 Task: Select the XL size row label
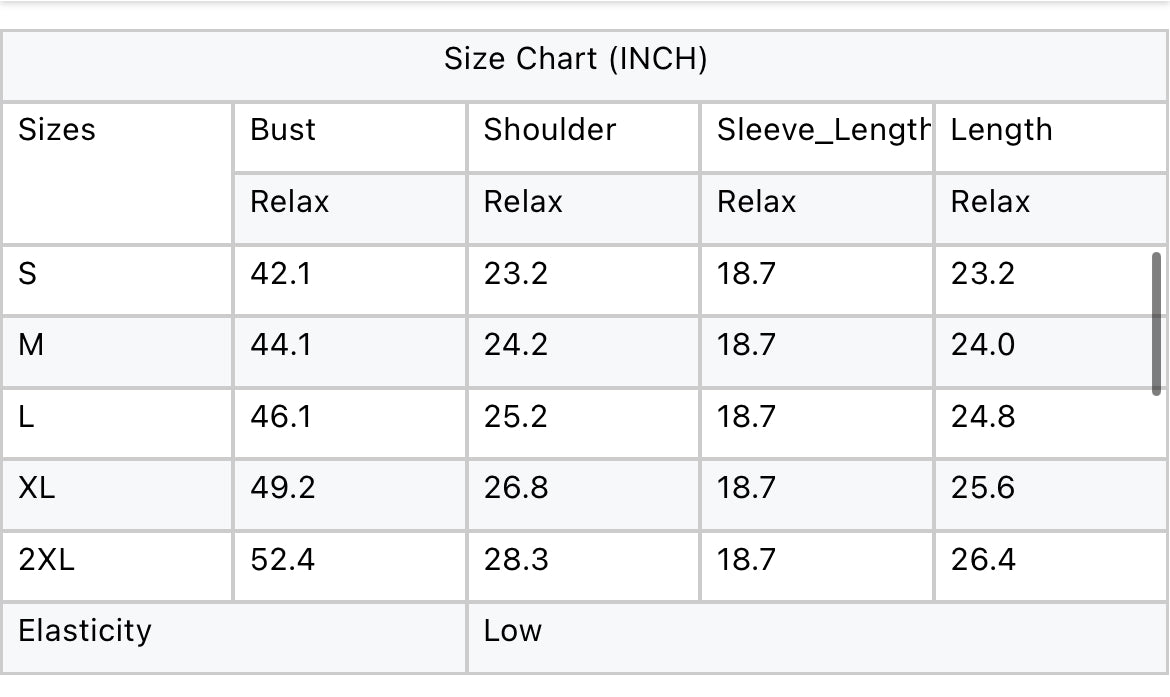37,488
